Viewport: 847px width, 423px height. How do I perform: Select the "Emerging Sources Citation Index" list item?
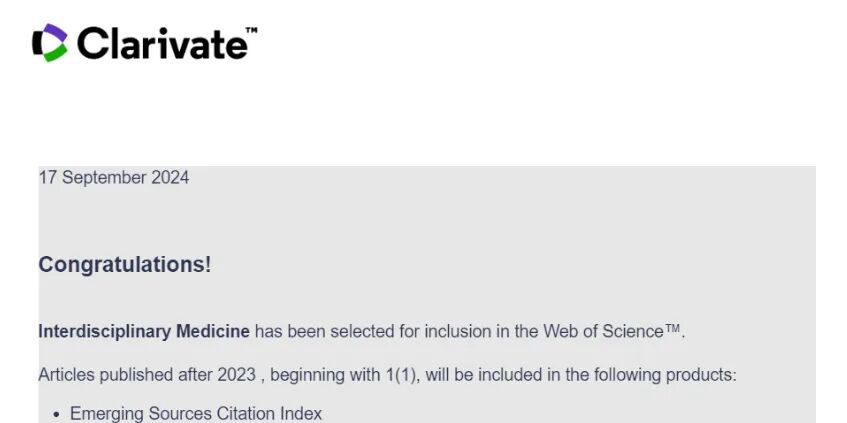(x=196, y=414)
